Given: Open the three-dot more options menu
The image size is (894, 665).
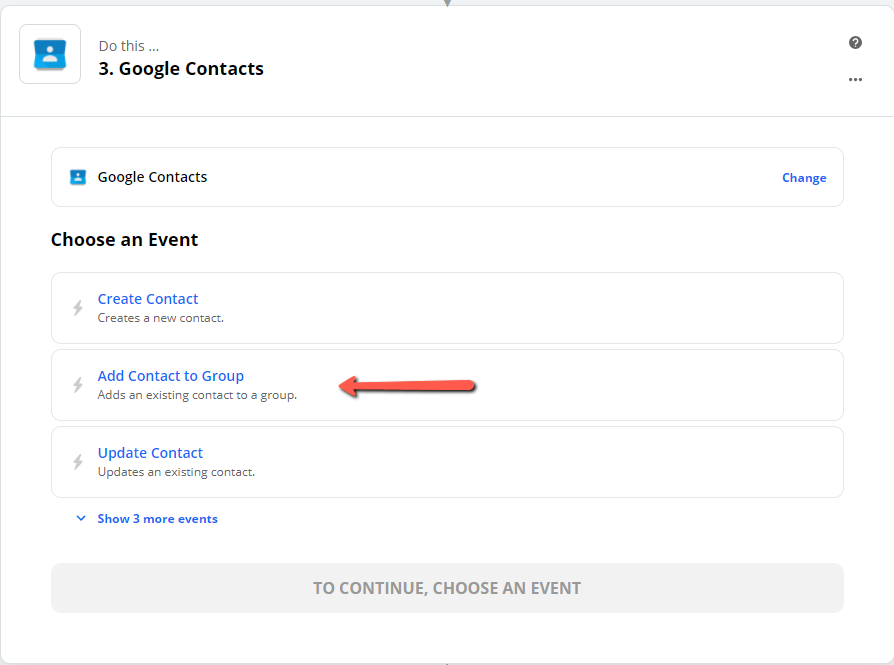Looking at the screenshot, I should tap(855, 79).
